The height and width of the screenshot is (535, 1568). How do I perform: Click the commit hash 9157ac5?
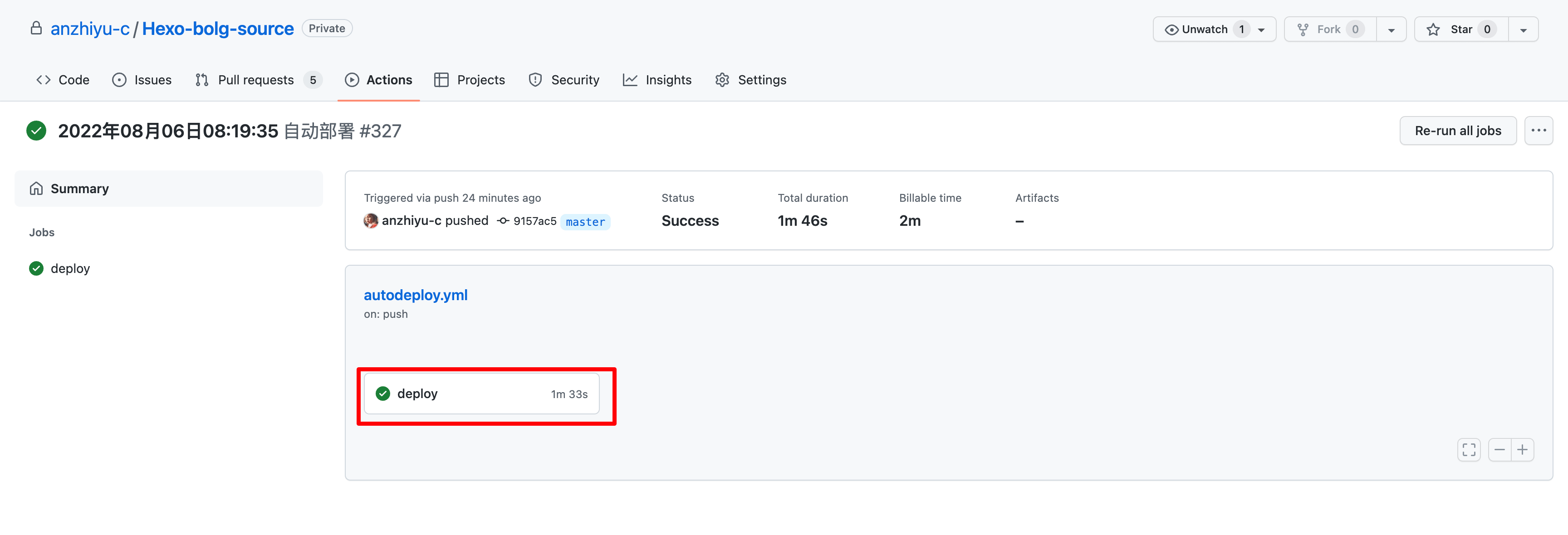pos(534,221)
